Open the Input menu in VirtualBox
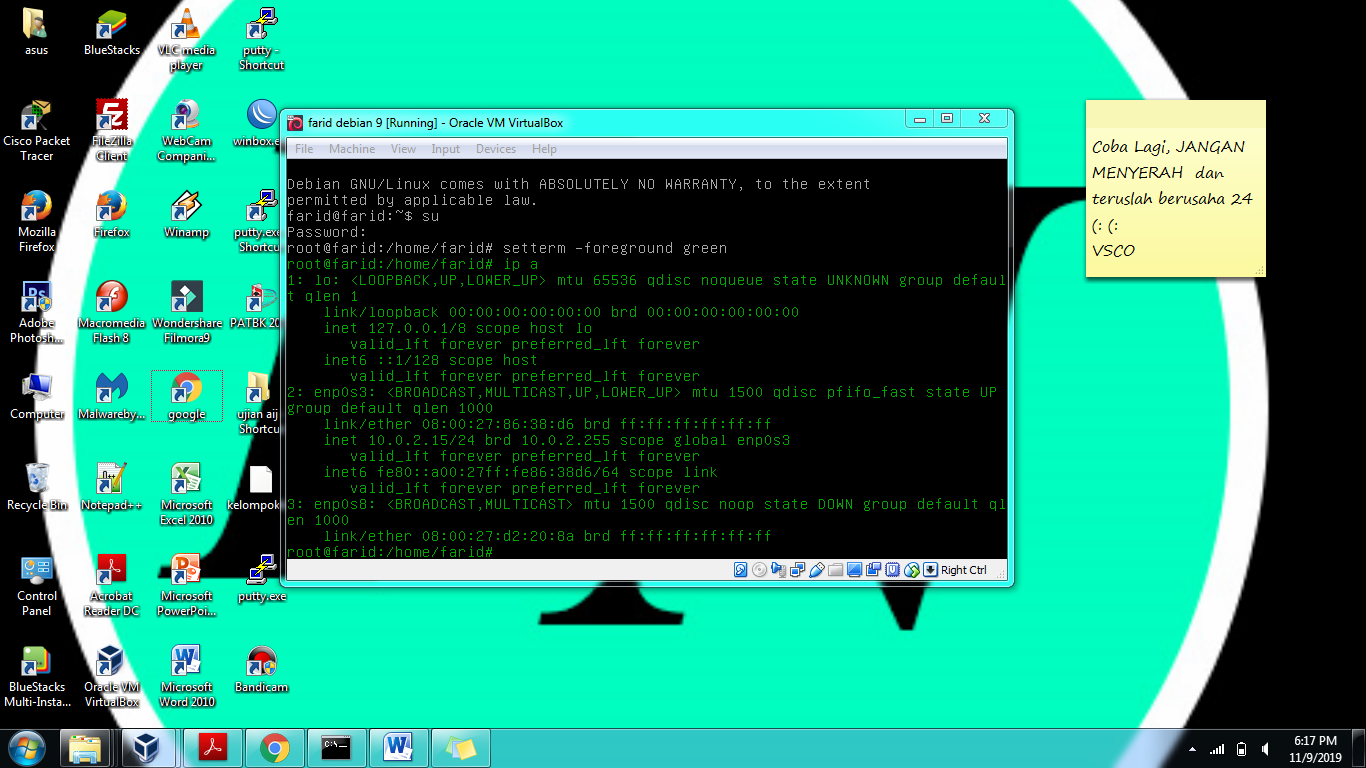Screen dimensions: 1366x768 tap(446, 149)
